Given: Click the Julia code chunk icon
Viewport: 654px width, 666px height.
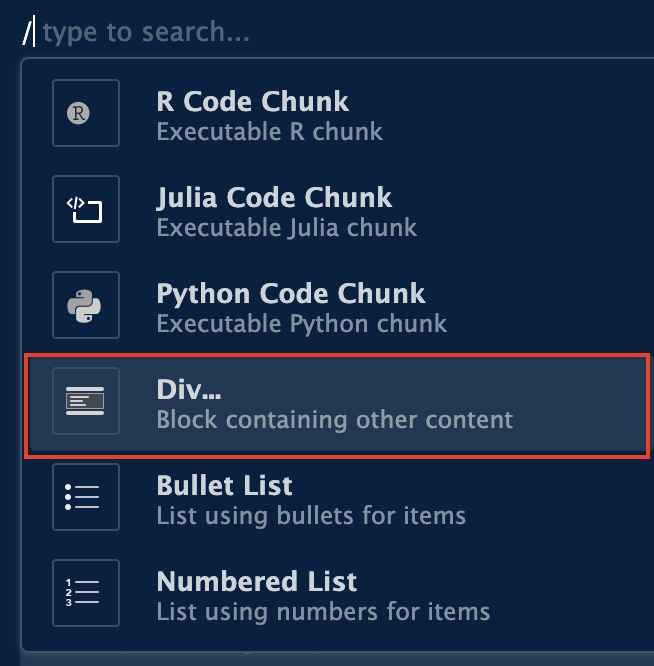Looking at the screenshot, I should pyautogui.click(x=85, y=209).
